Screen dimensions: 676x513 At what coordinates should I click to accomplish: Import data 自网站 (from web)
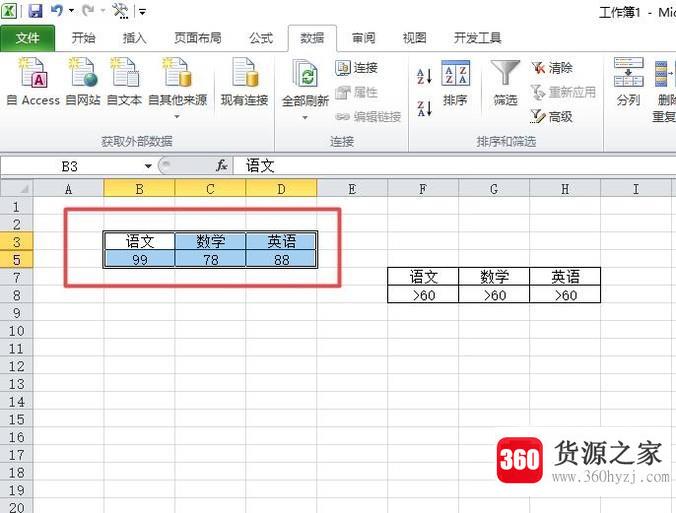tap(83, 82)
